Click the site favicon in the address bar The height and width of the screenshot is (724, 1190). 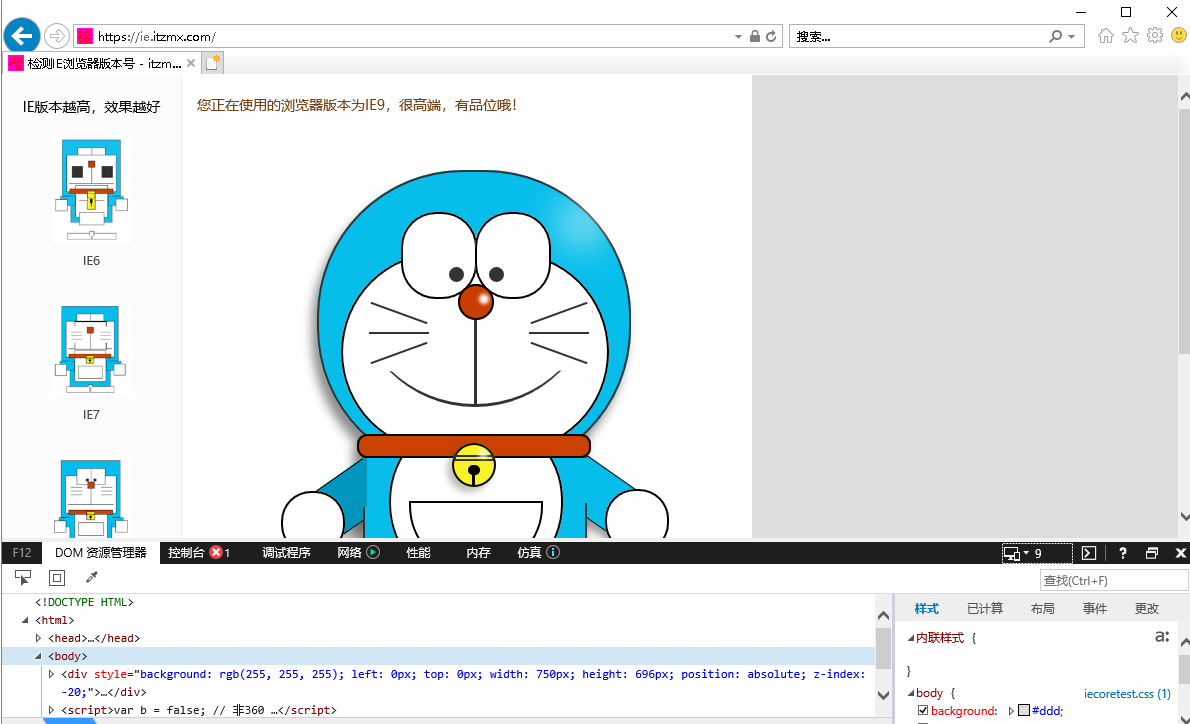pyautogui.click(x=85, y=36)
